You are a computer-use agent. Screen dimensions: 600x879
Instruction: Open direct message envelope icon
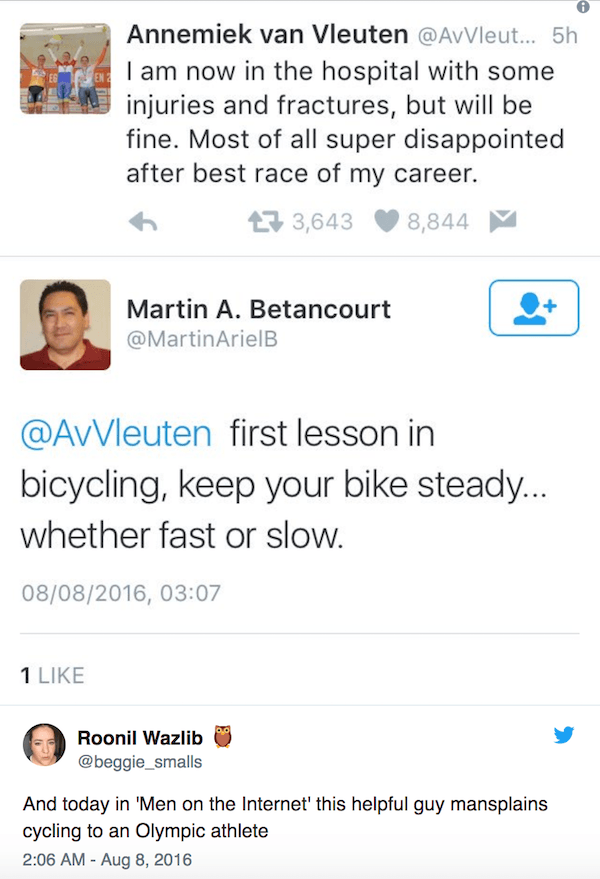point(502,222)
